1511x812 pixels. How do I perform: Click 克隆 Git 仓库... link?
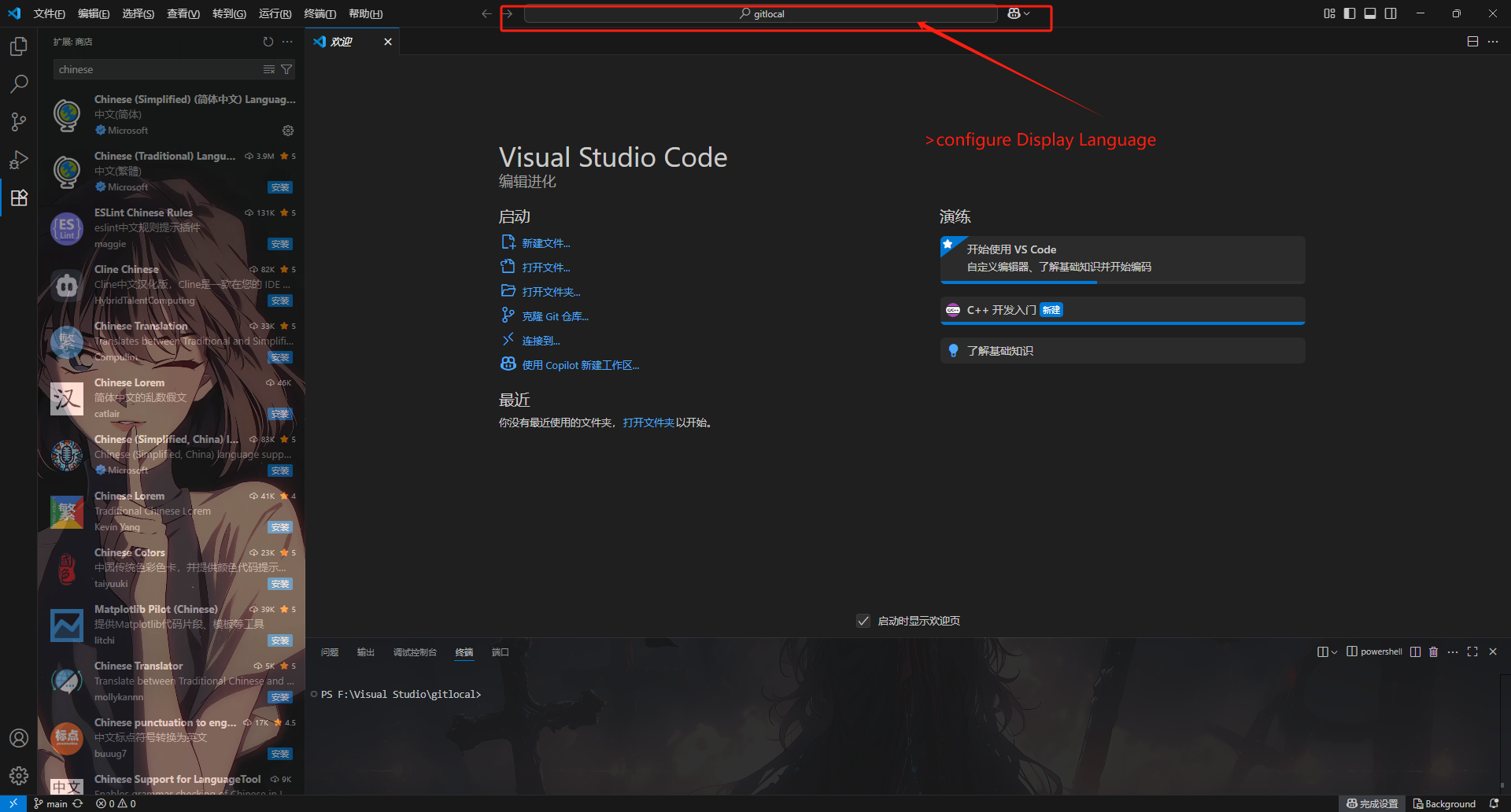click(x=555, y=316)
